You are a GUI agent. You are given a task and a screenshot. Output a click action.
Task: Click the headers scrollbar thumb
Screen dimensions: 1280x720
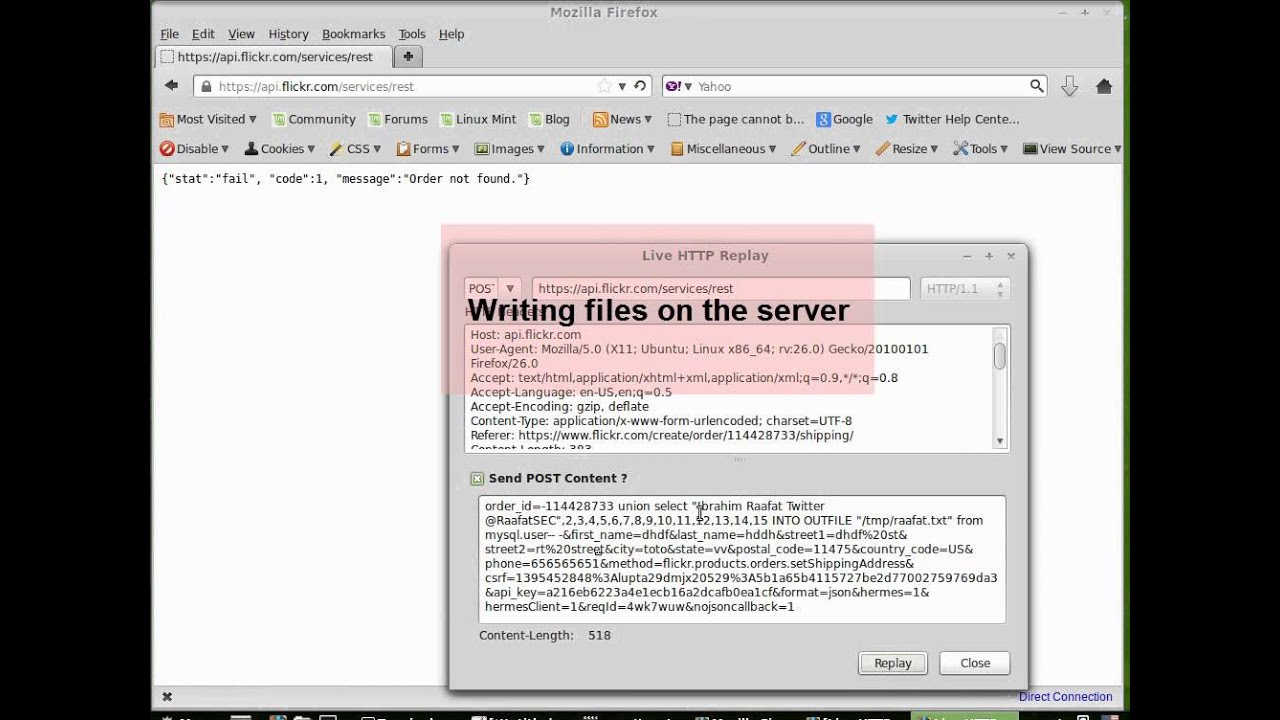click(1000, 356)
